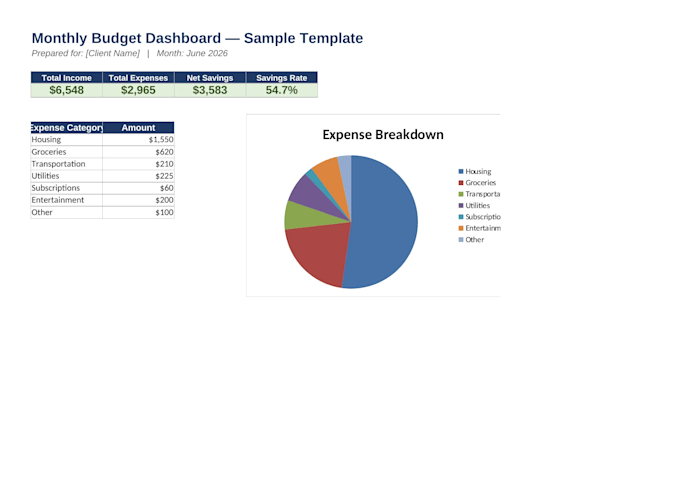Select the $3,583 net savings value
680x481 pixels.
(x=210, y=90)
